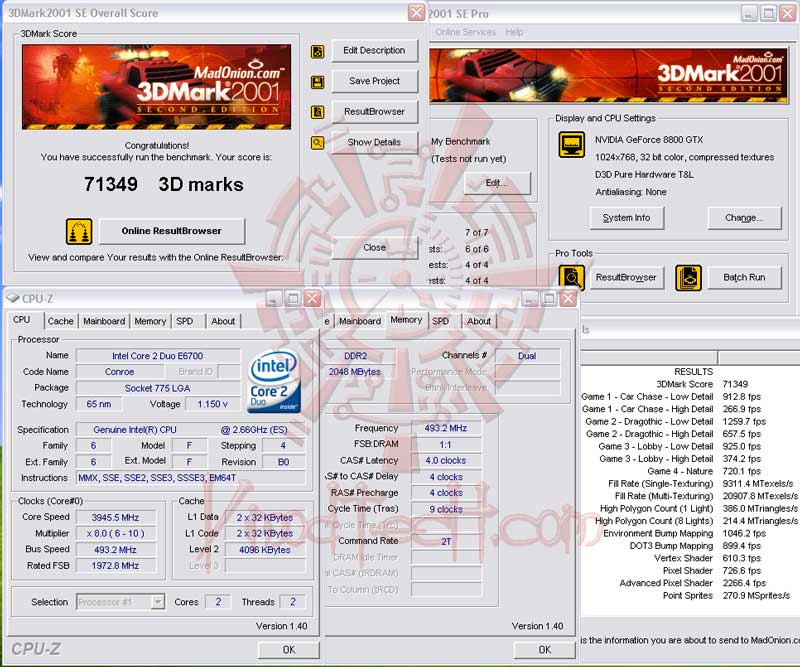
Task: Click the Change... display settings button
Action: click(744, 218)
